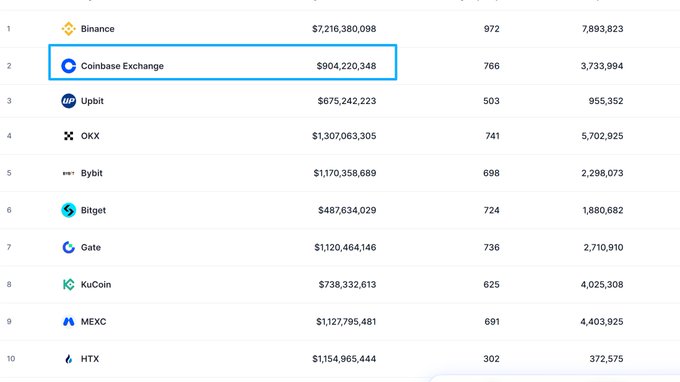This screenshot has width=680, height=382.
Task: Click rank number 2 beside Coinbase Exchange
Action: pos(9,66)
